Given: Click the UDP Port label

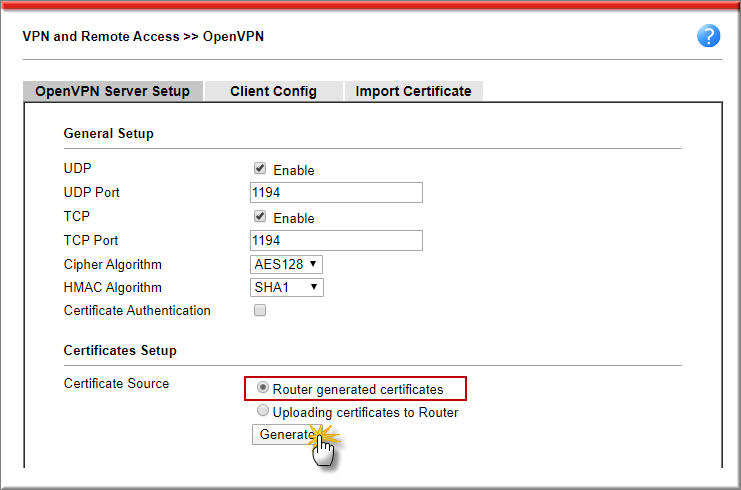Looking at the screenshot, I should (92, 192).
